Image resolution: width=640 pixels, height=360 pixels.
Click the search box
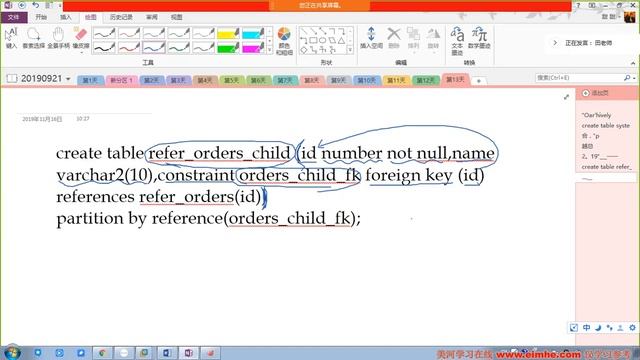[x=579, y=78]
